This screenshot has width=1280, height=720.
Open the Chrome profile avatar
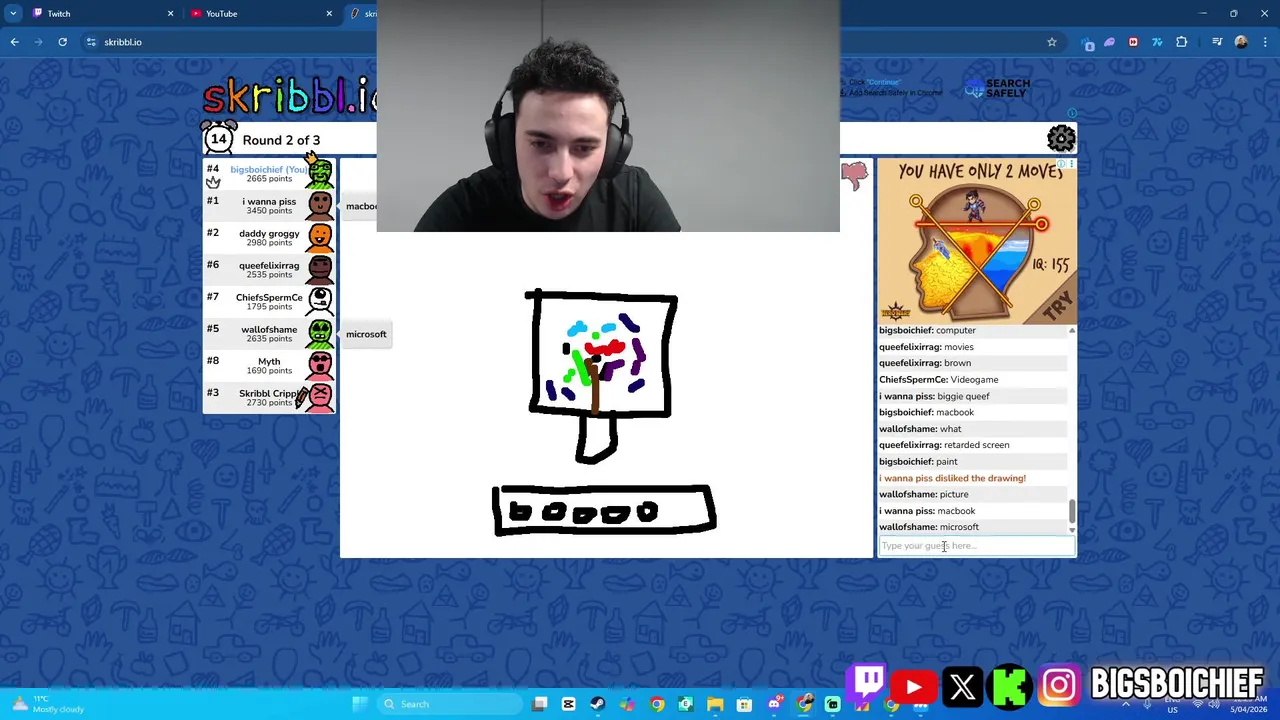[1241, 42]
